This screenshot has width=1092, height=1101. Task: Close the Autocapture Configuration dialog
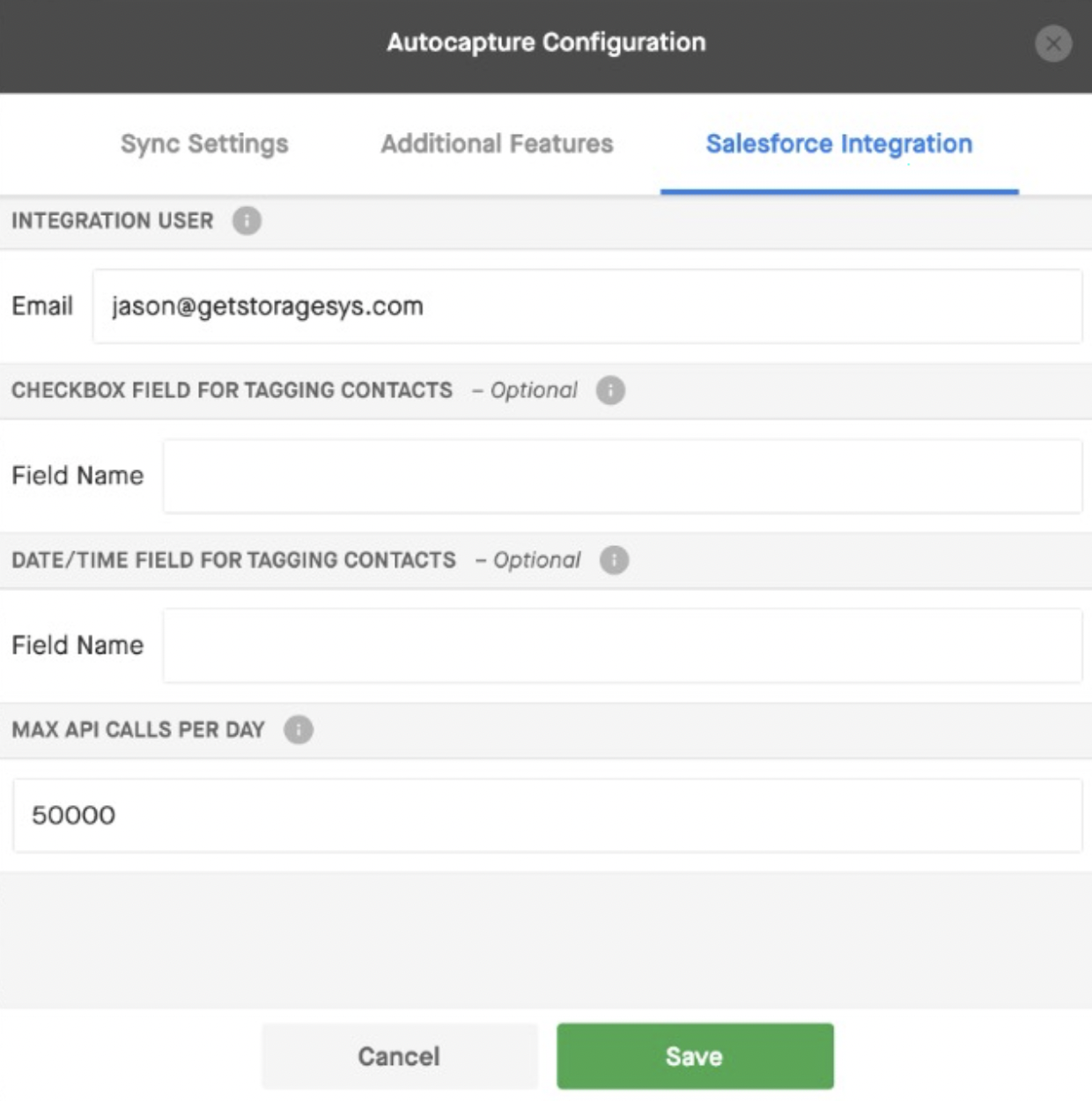point(1053,43)
